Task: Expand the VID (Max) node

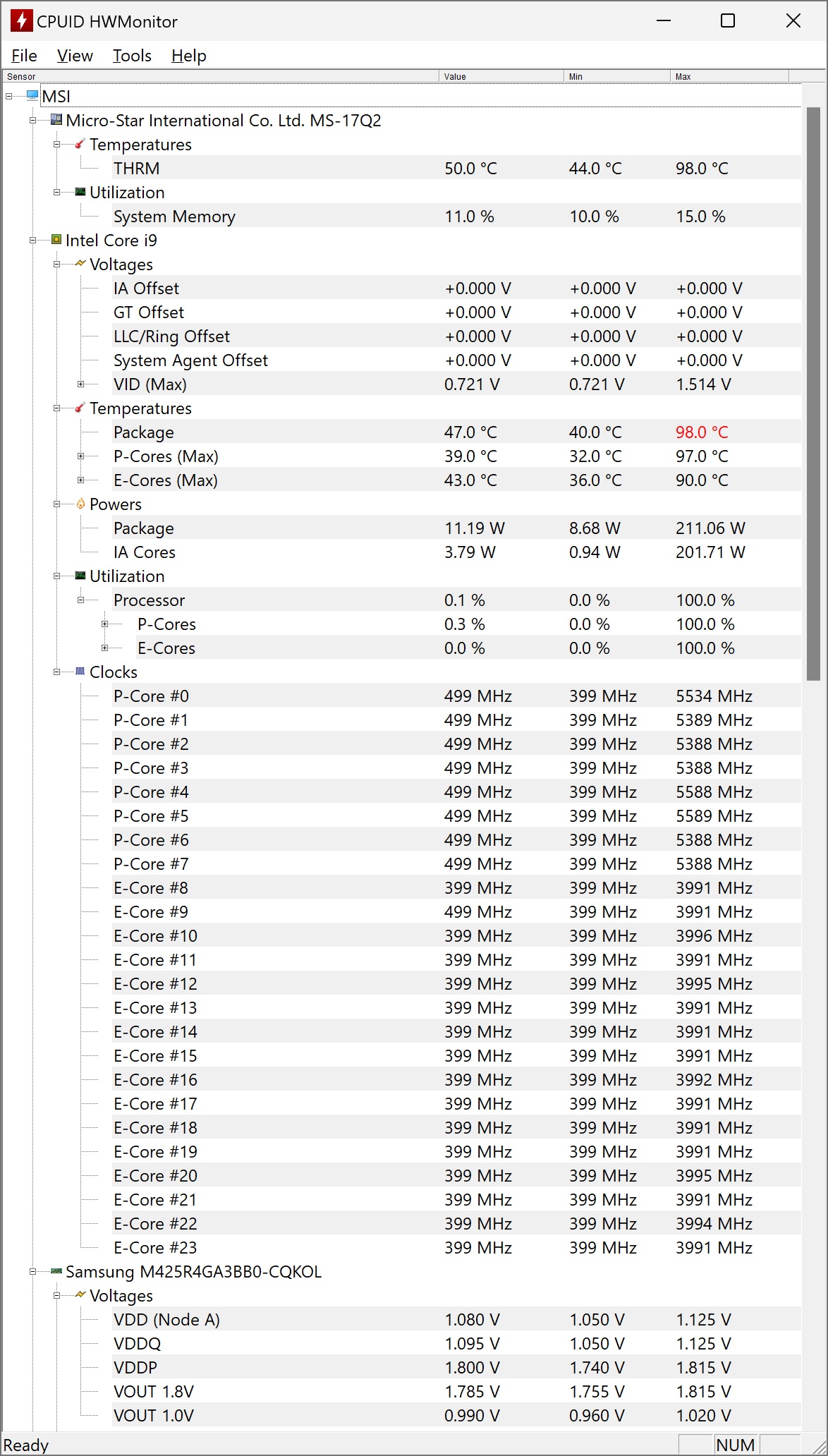Action: click(81, 384)
